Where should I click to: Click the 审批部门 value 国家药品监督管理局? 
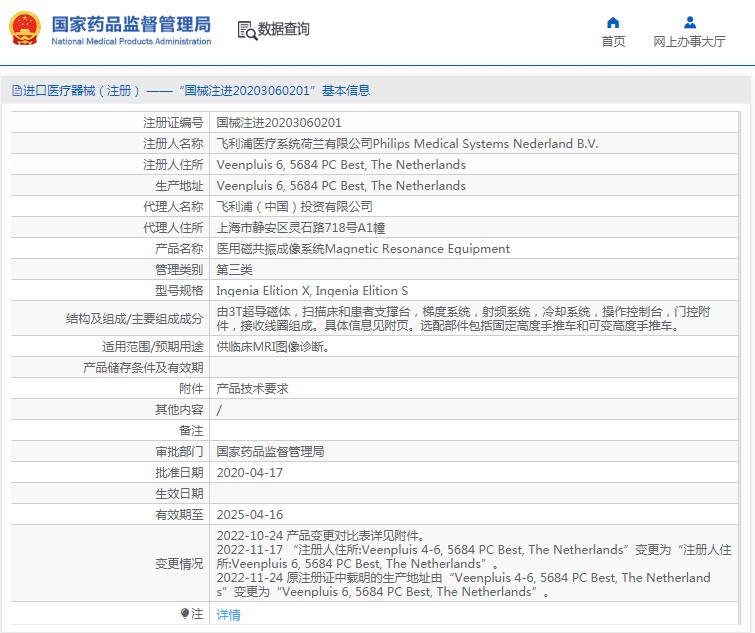(x=270, y=452)
